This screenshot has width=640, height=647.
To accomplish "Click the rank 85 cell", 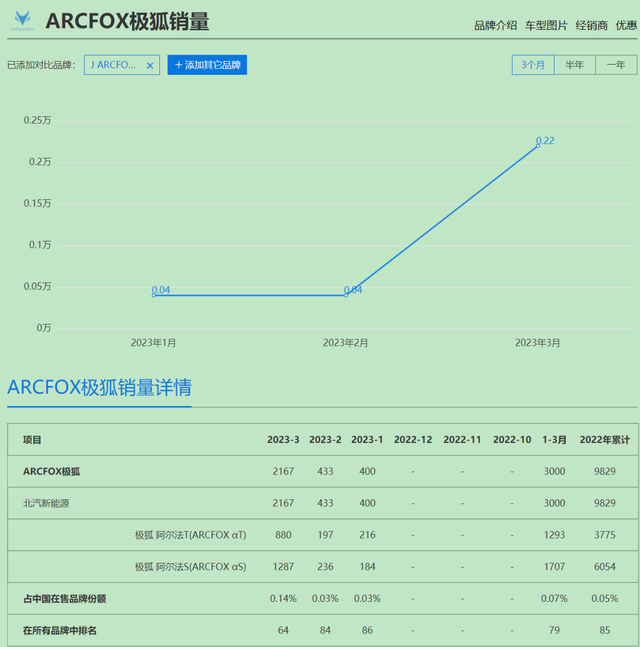I will [605, 630].
